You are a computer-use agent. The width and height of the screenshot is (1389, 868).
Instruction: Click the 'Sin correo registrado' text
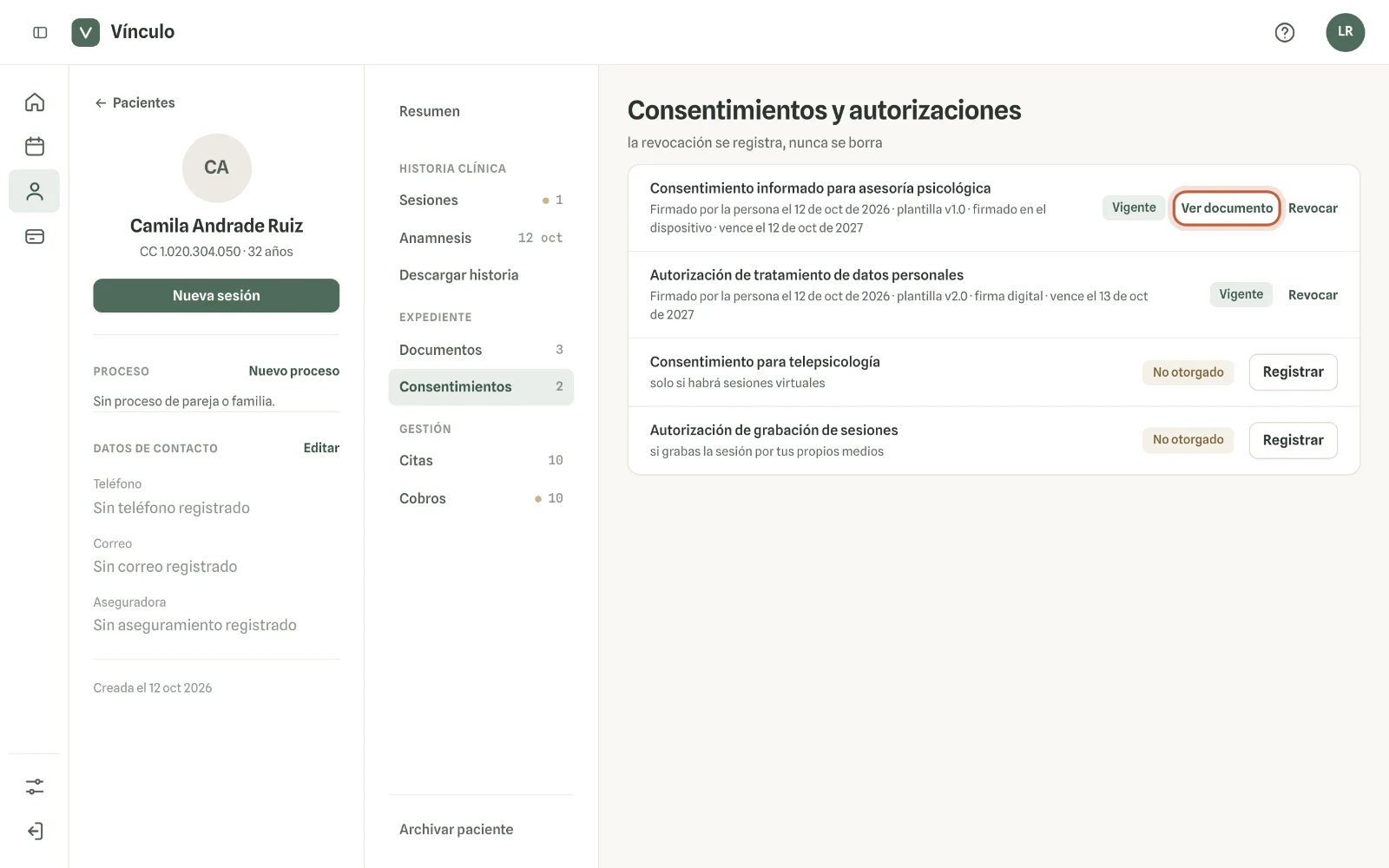pos(165,567)
